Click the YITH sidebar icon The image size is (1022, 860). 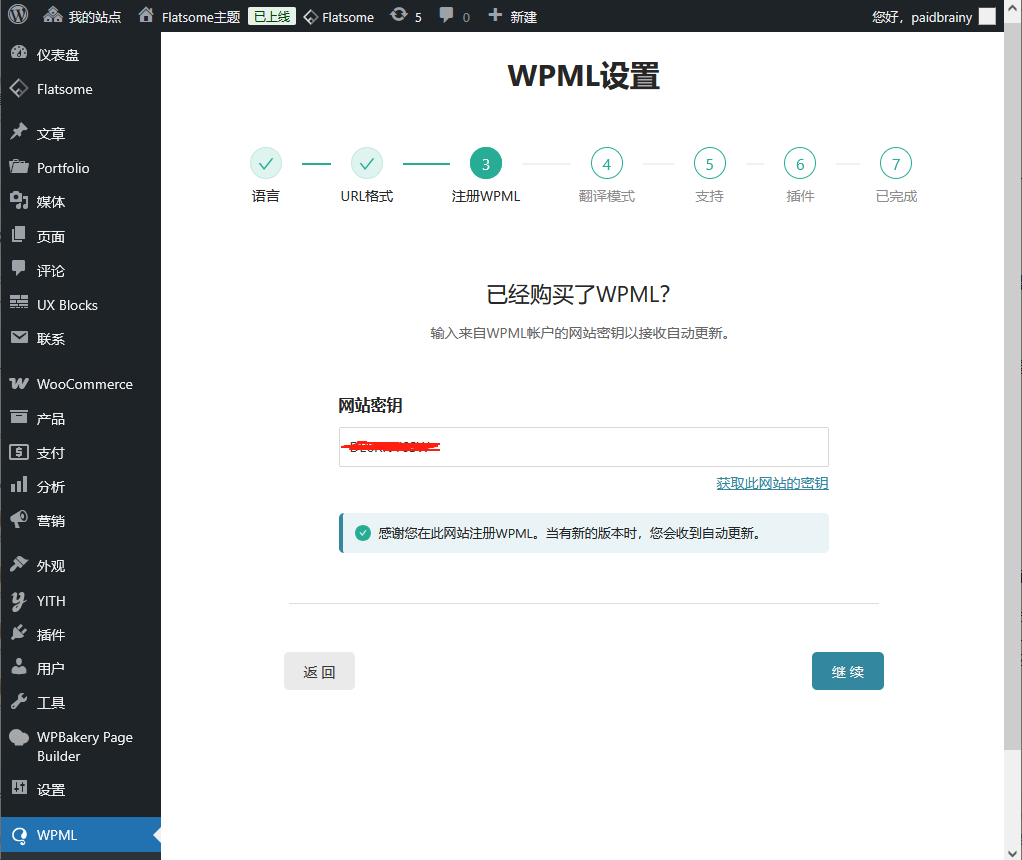click(x=19, y=601)
